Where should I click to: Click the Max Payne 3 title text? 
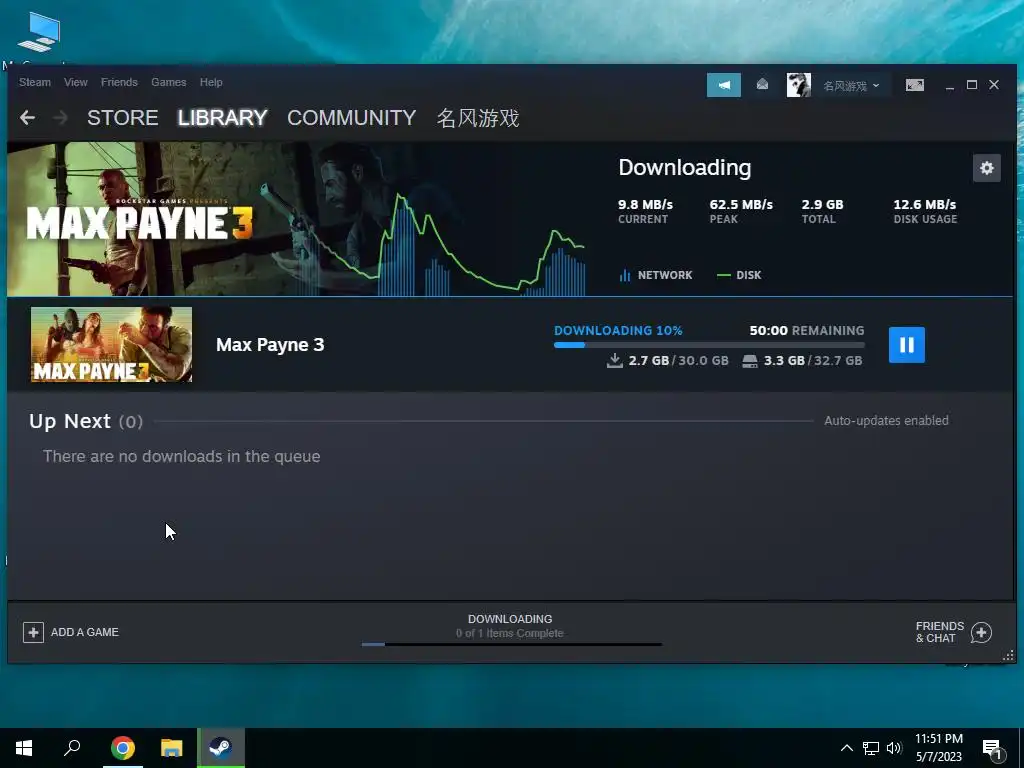click(x=270, y=345)
